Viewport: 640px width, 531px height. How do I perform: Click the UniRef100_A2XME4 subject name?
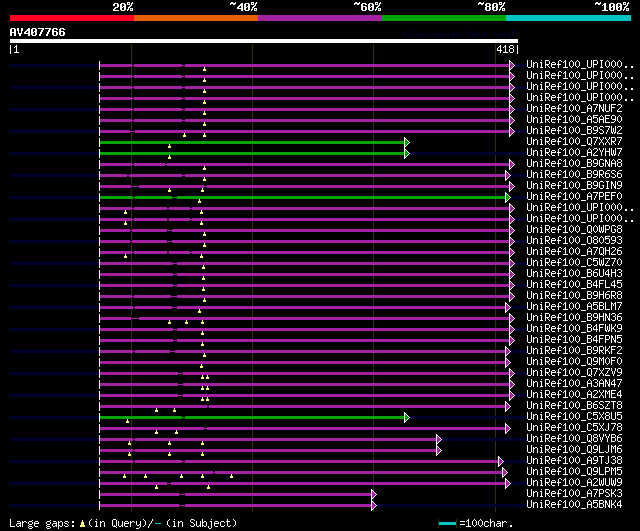[x=574, y=395]
